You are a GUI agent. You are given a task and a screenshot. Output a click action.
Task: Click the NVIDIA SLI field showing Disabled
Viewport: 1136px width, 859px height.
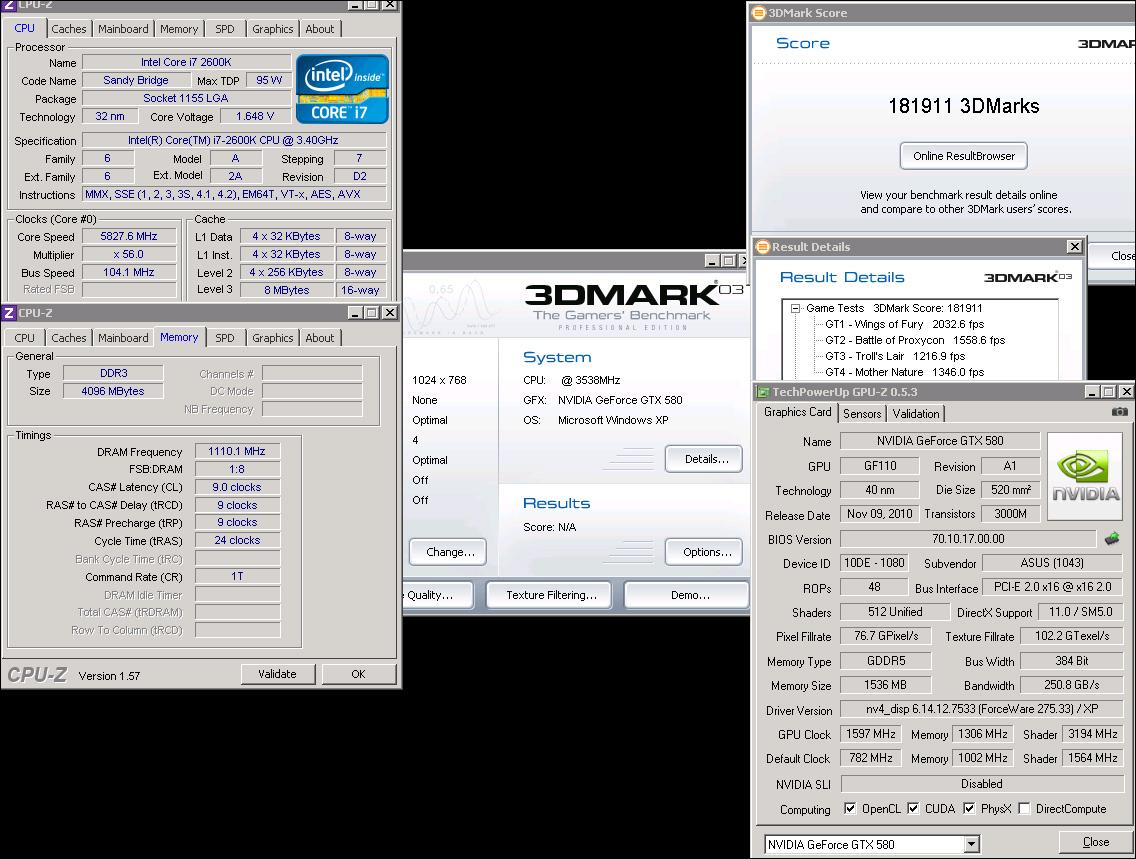pyautogui.click(x=982, y=784)
